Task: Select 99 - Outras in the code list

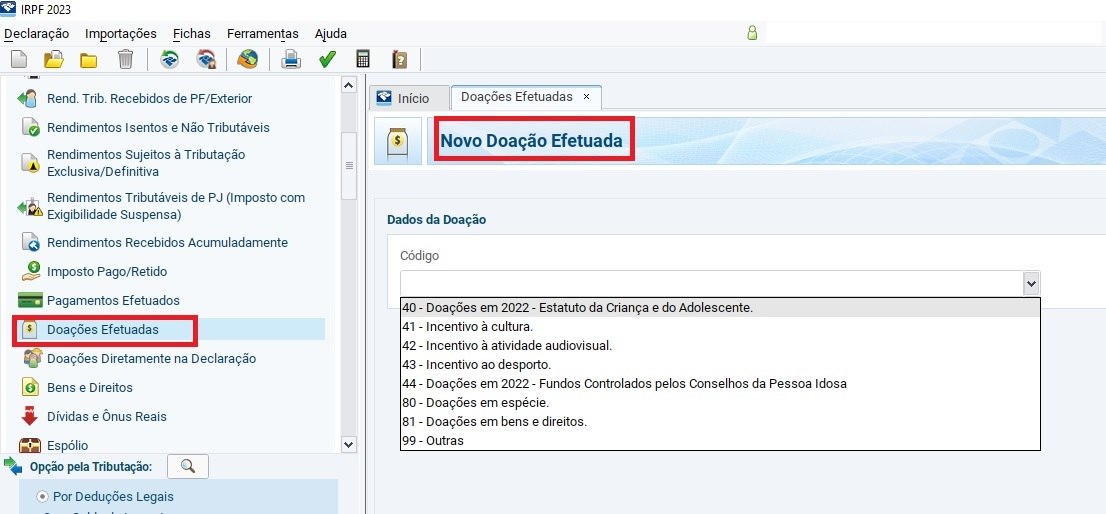Action: (433, 440)
